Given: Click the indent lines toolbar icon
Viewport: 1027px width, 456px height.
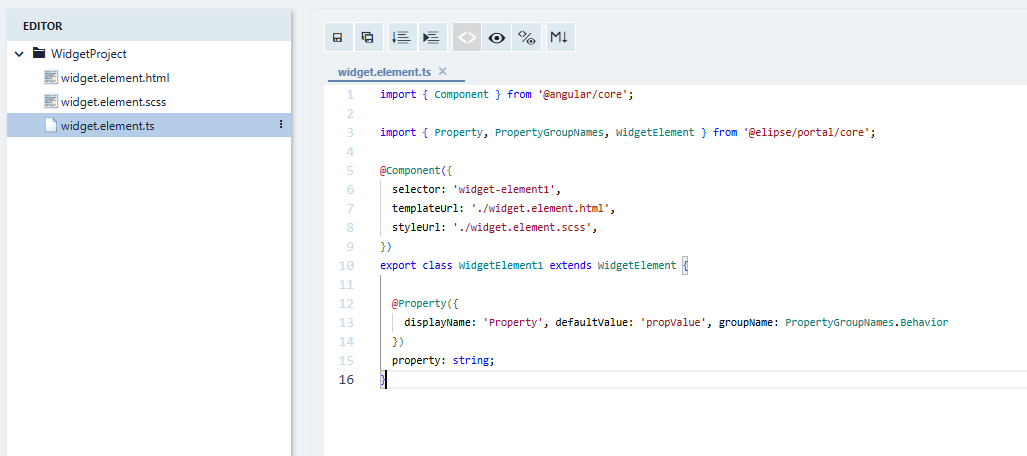Looking at the screenshot, I should (x=431, y=38).
